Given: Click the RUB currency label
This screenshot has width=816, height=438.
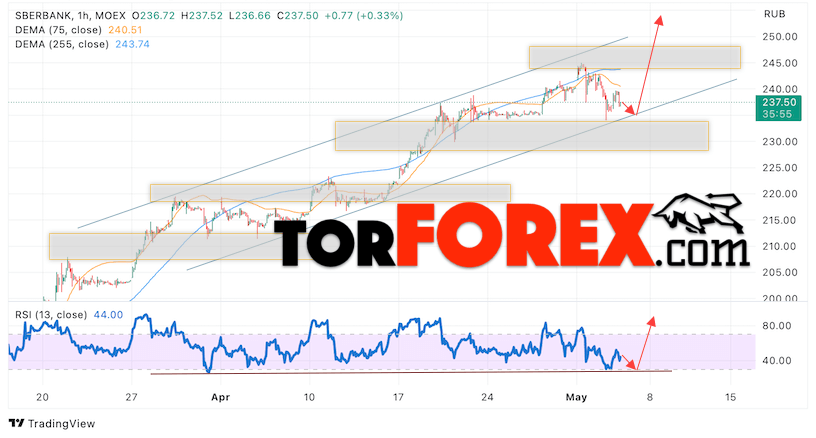Looking at the screenshot, I should pos(774,14).
